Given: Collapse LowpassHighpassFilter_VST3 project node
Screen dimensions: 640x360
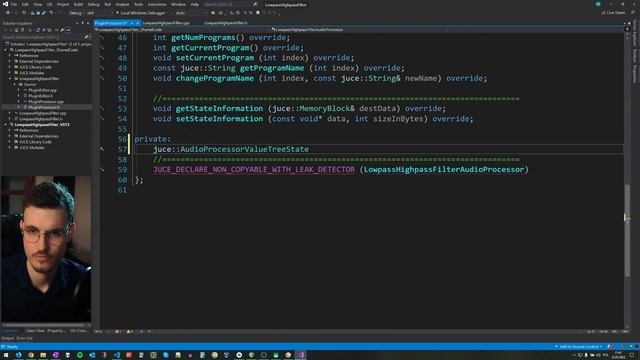Looking at the screenshot, I should [x=6, y=124].
